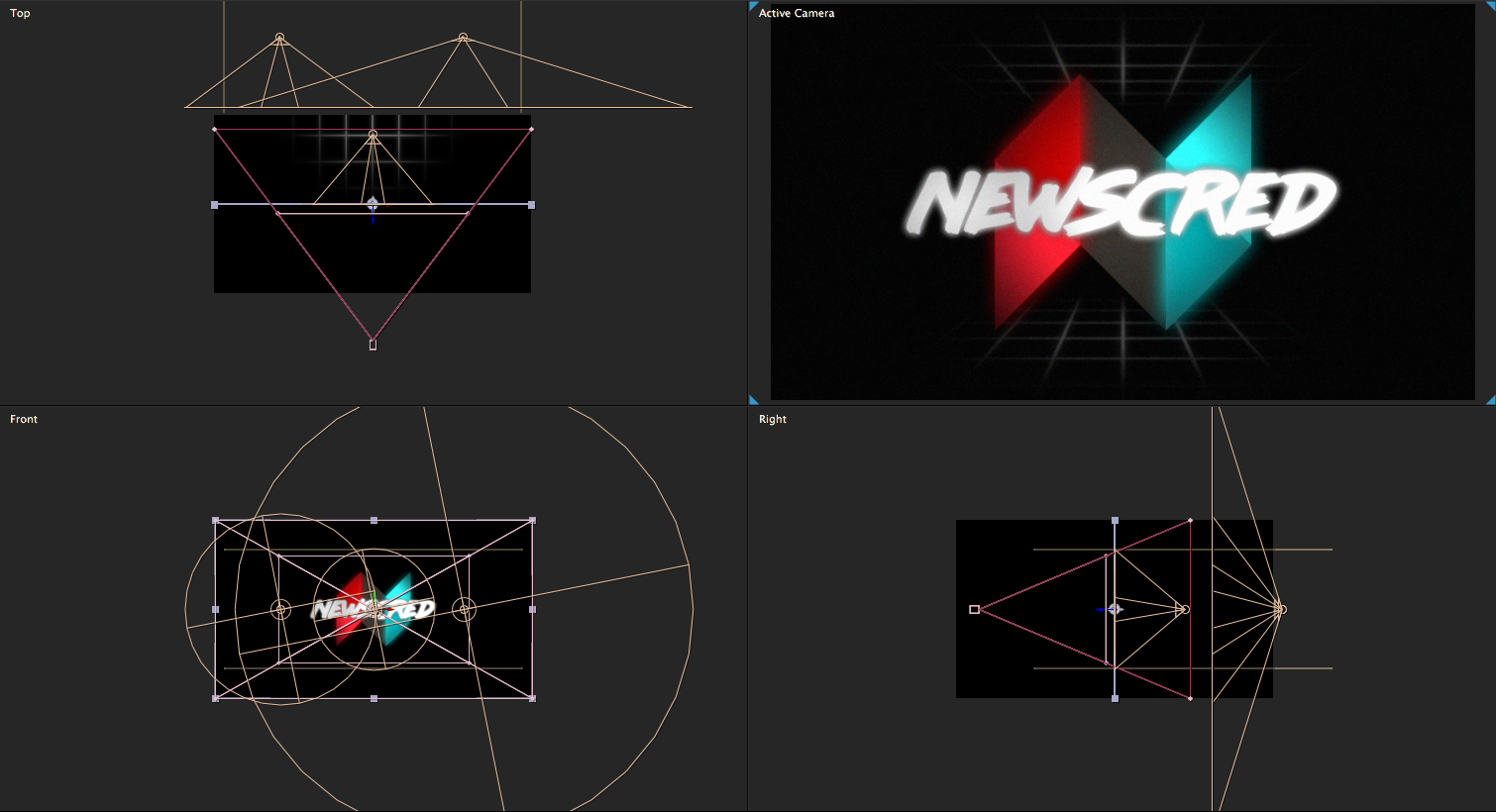Click left pink frustum corner in Top view
Screen dimensions: 1496x812
[214, 129]
